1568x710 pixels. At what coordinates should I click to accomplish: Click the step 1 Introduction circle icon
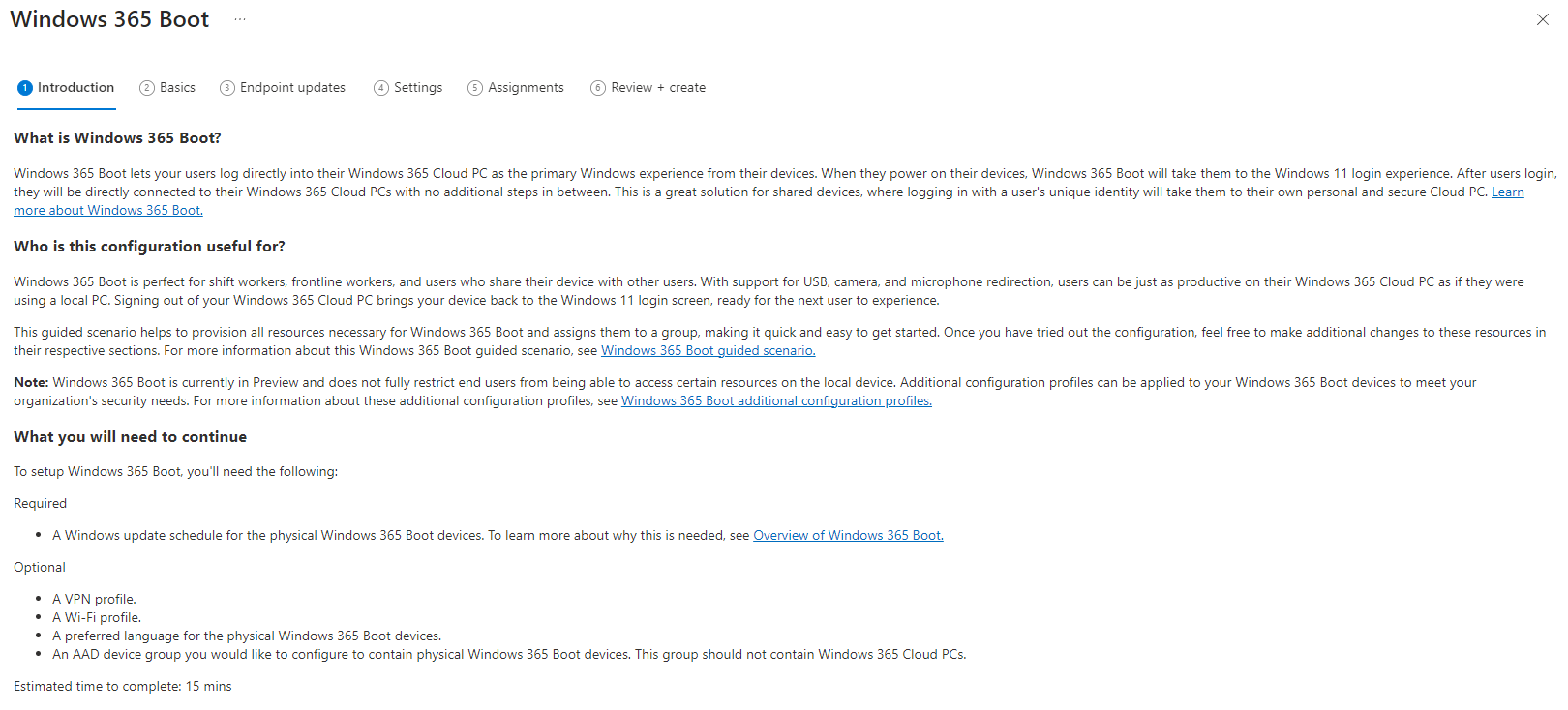[25, 88]
